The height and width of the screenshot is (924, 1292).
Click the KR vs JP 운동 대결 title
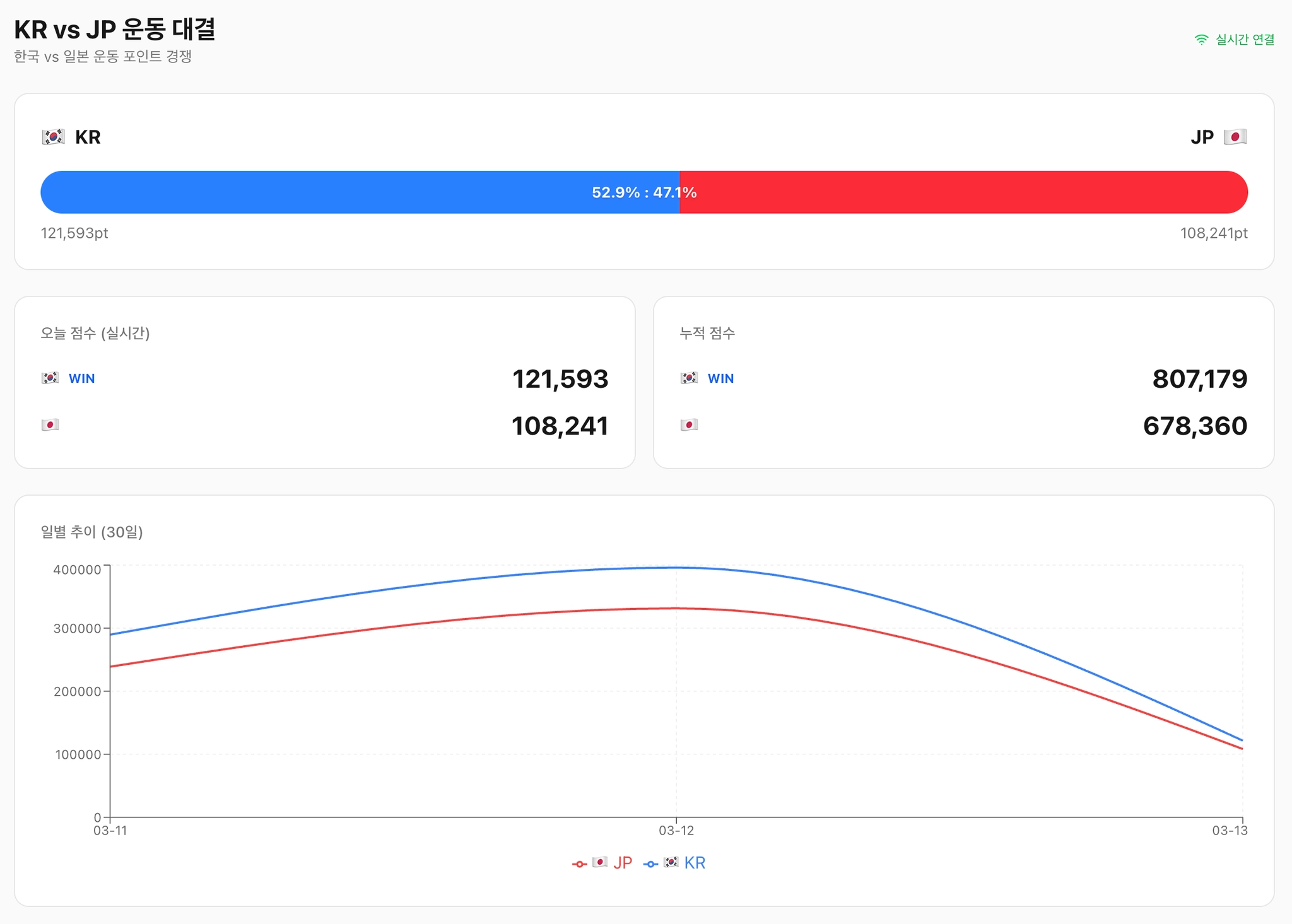click(x=115, y=30)
